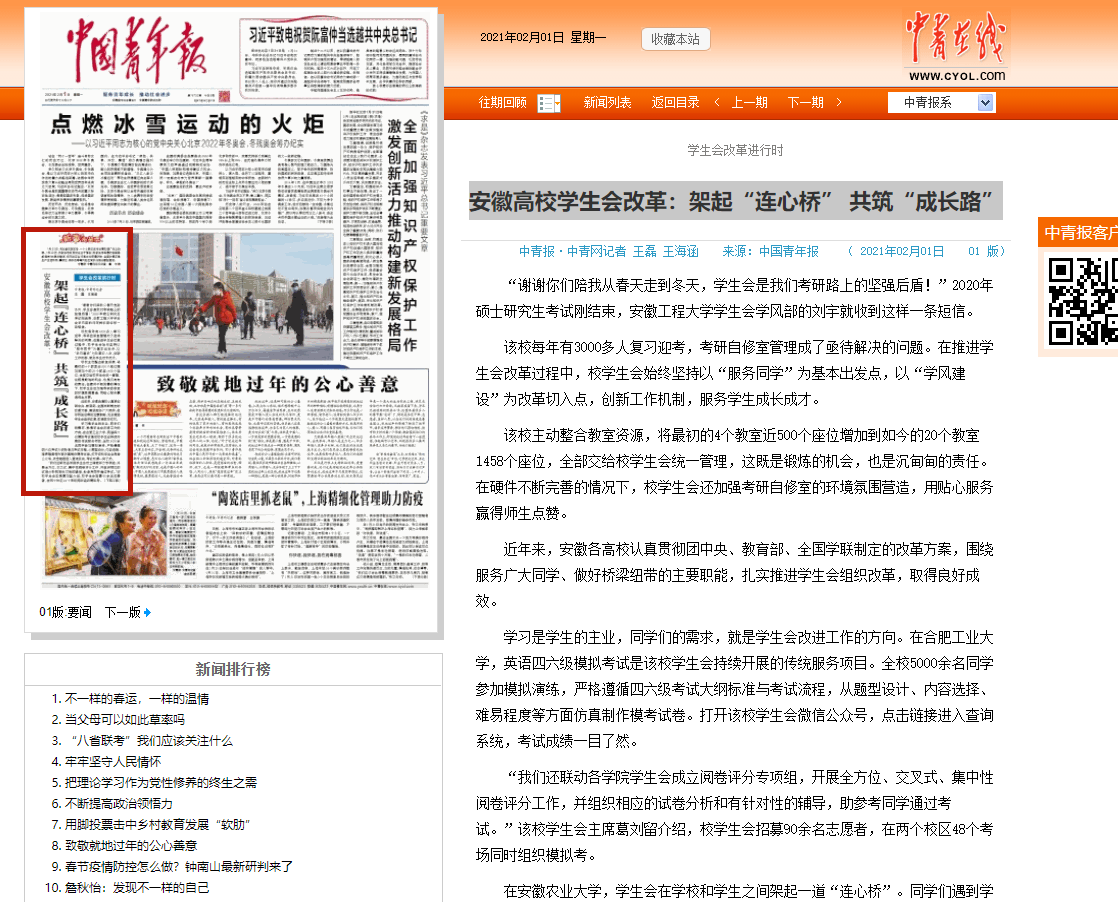
Task: Open the calendar icon beside 往期回顾
Action: (549, 103)
